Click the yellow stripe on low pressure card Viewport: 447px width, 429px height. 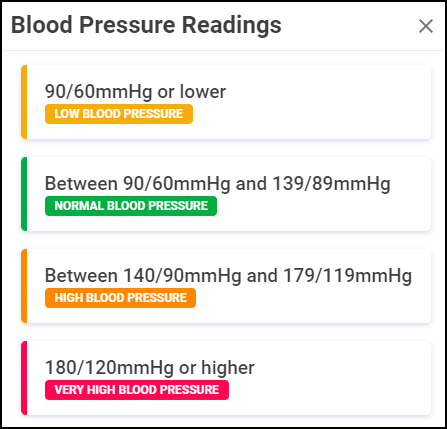pos(24,102)
